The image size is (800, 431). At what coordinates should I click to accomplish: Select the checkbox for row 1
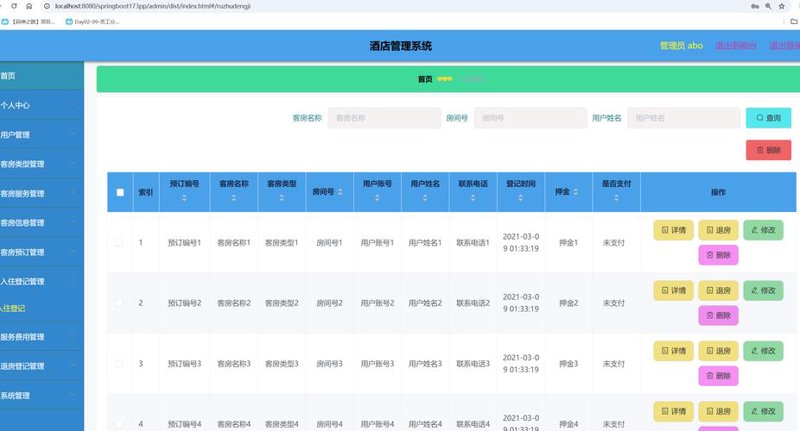click(x=119, y=243)
